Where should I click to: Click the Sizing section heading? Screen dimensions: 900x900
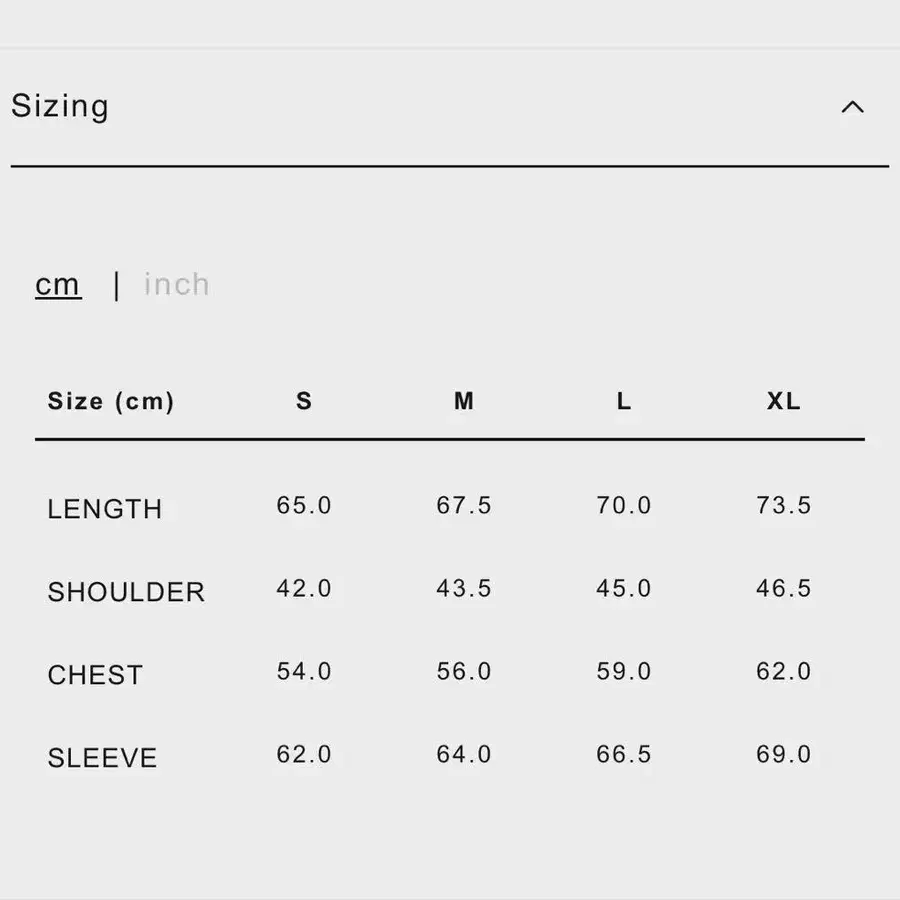pos(60,106)
